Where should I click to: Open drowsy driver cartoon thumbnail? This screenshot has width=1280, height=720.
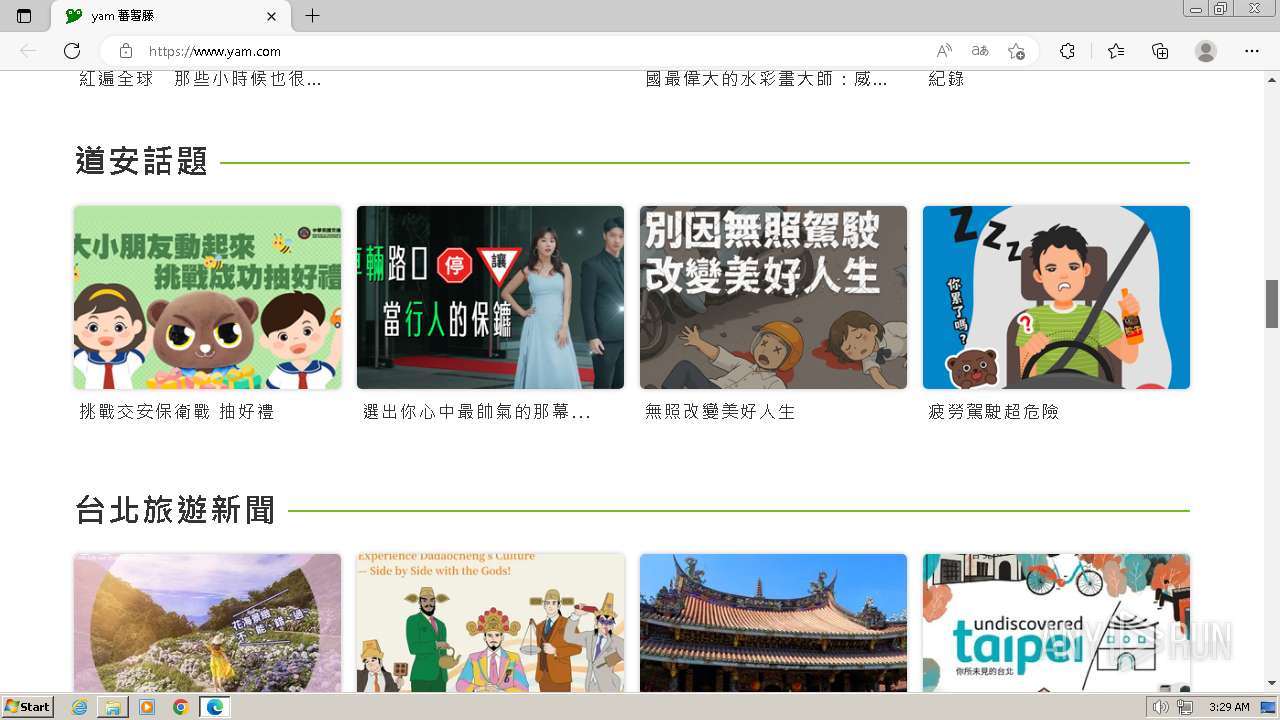click(x=1056, y=297)
